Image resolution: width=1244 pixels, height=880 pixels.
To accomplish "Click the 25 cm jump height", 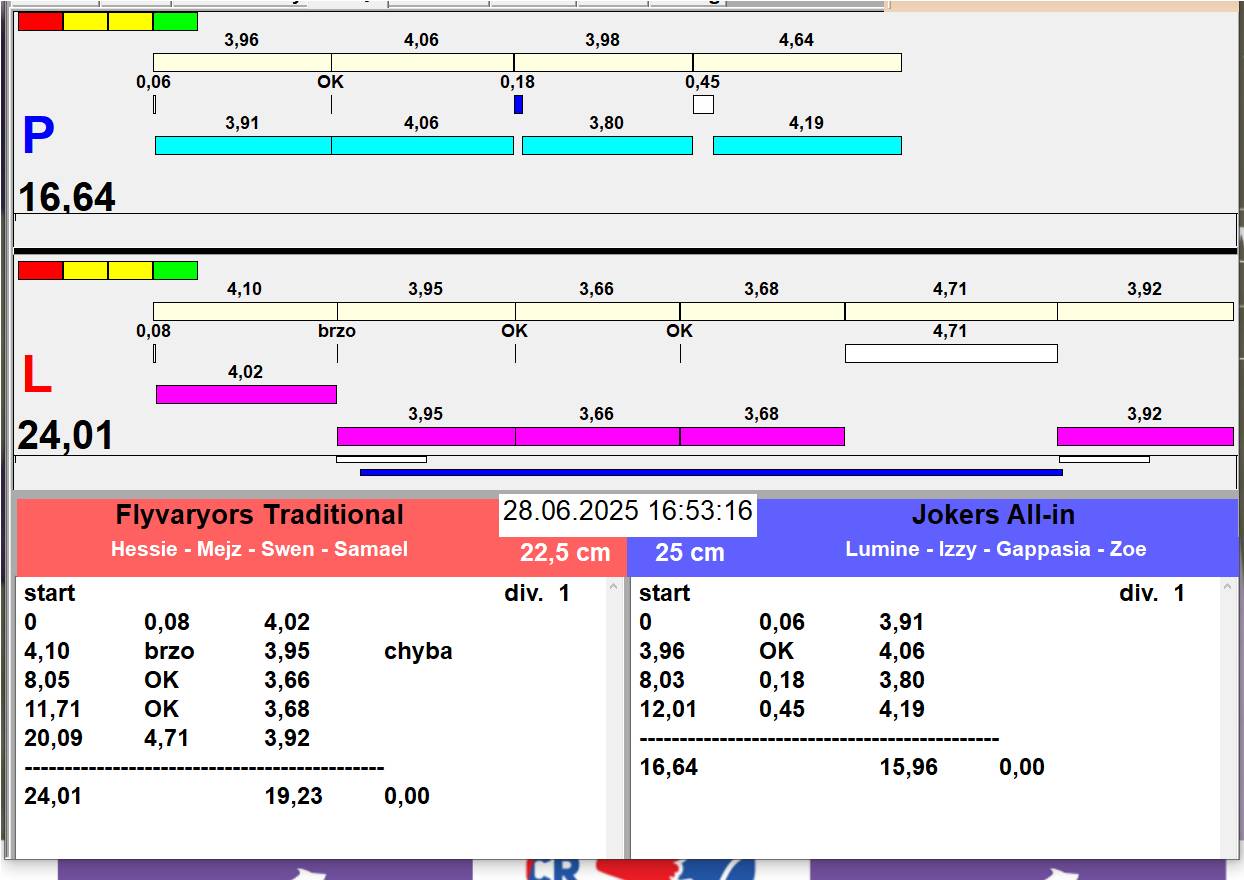I will coord(690,553).
